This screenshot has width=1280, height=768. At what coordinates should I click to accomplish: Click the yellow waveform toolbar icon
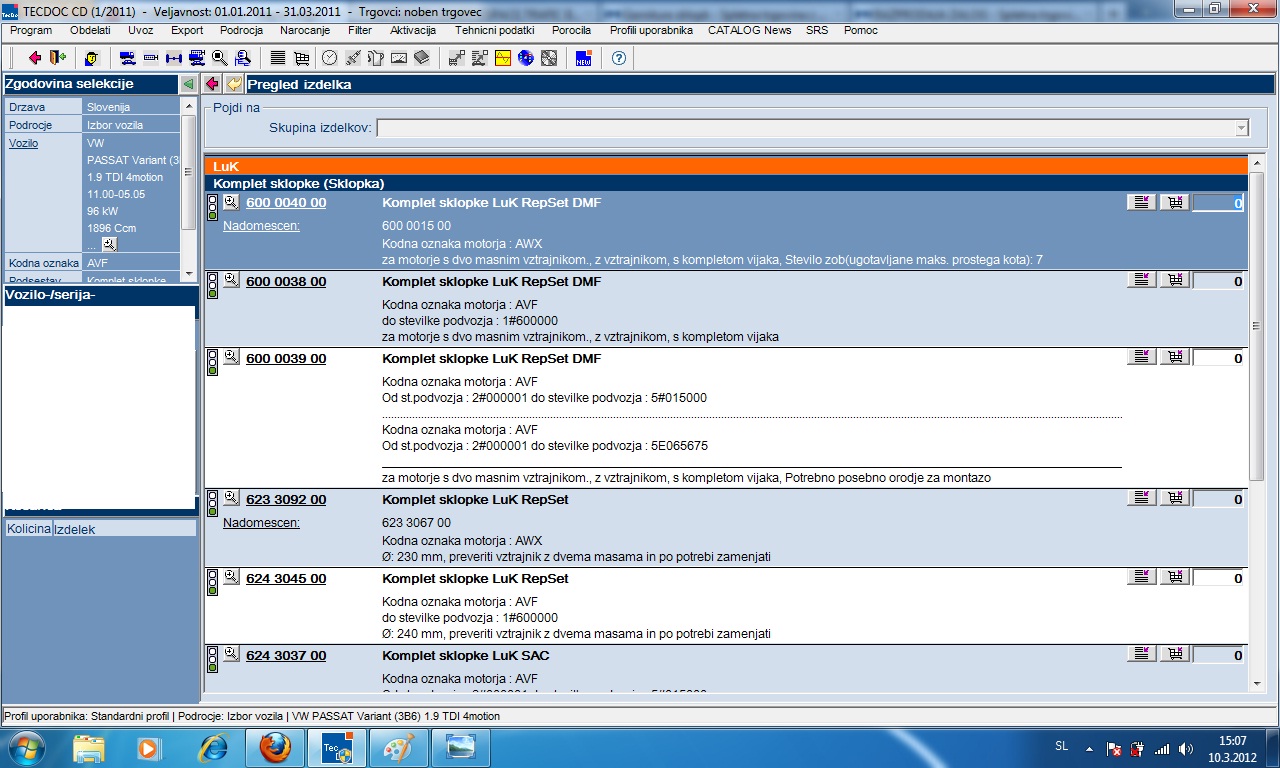coord(503,58)
